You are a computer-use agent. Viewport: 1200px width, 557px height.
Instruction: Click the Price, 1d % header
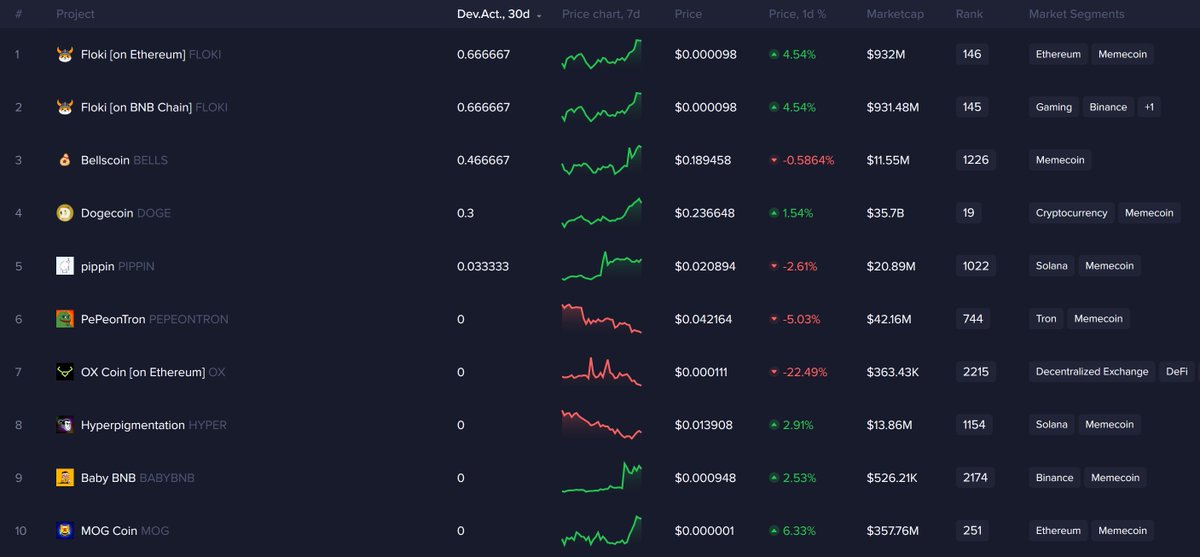(798, 14)
